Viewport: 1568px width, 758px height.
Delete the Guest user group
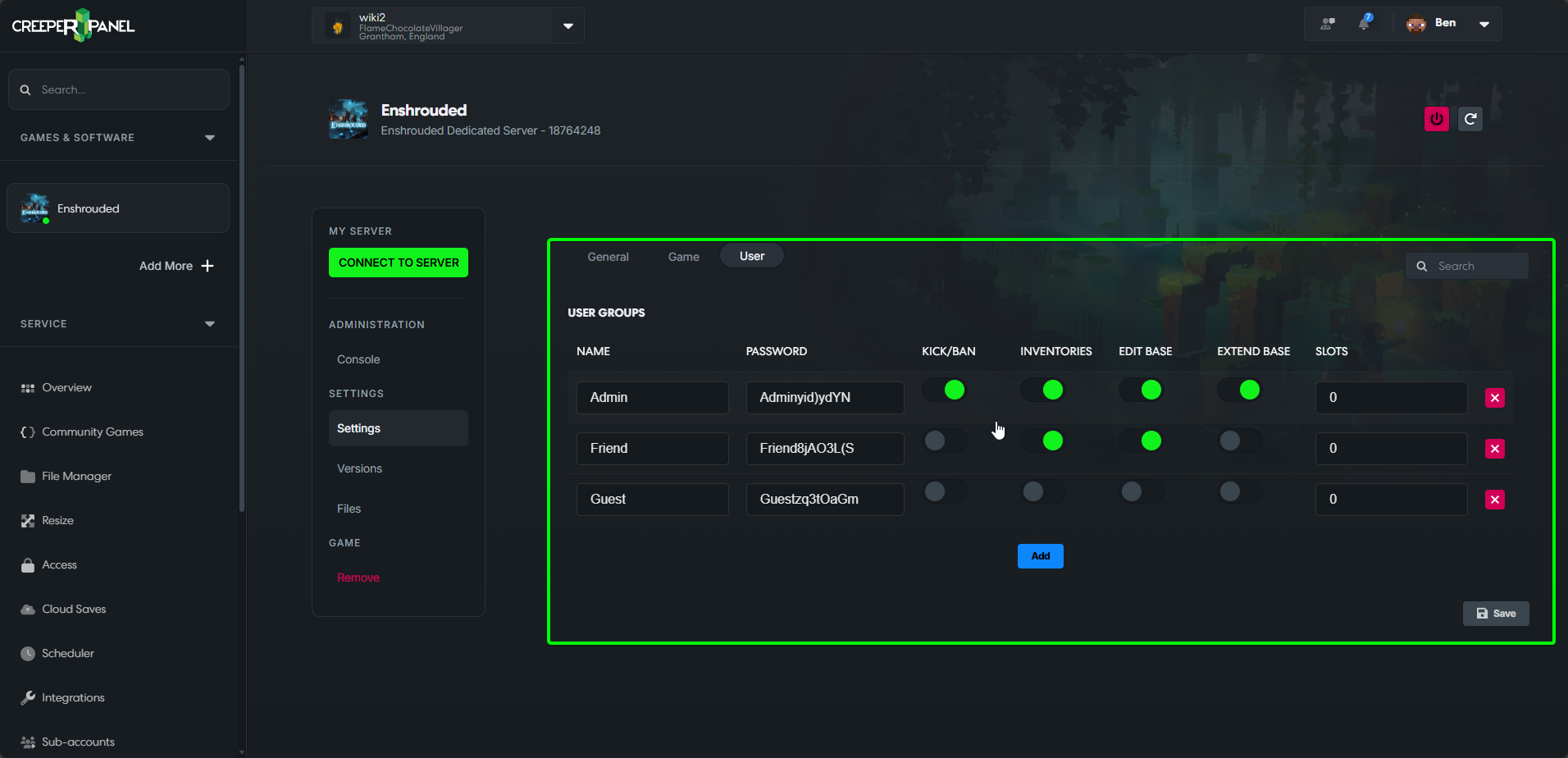click(x=1495, y=500)
